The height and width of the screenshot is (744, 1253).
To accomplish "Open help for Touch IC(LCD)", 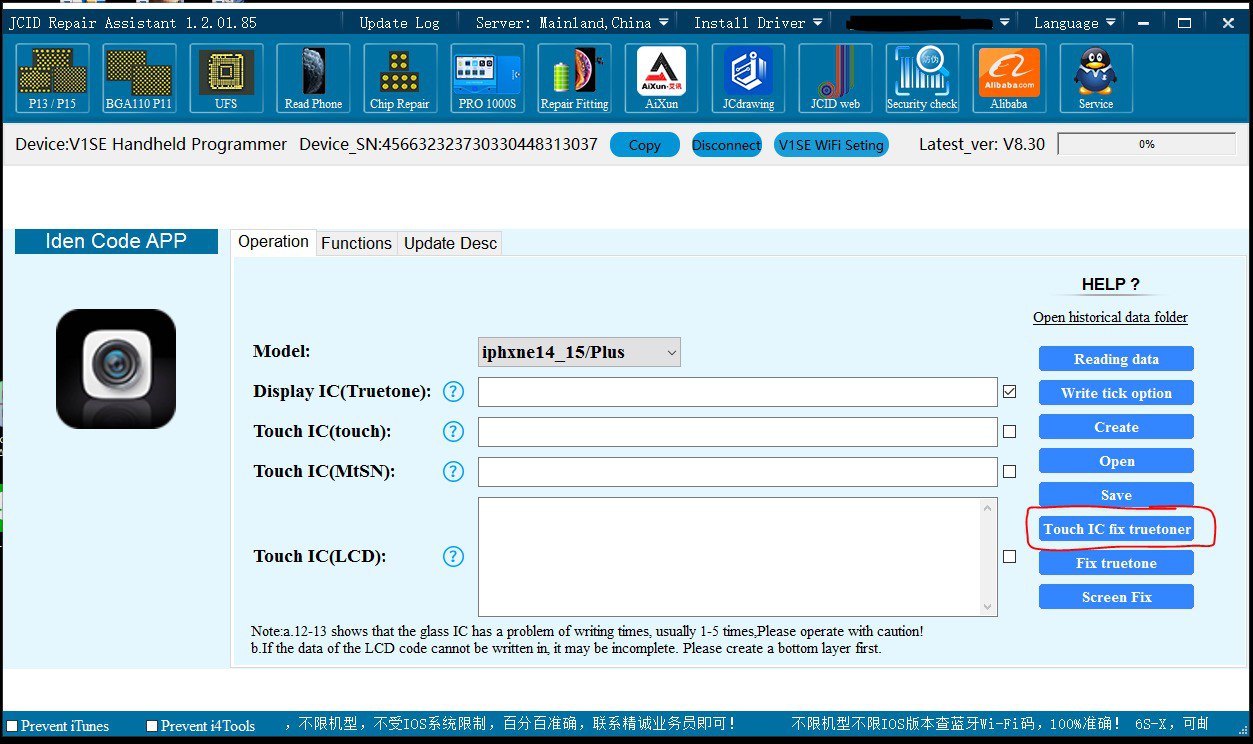I will (x=453, y=556).
